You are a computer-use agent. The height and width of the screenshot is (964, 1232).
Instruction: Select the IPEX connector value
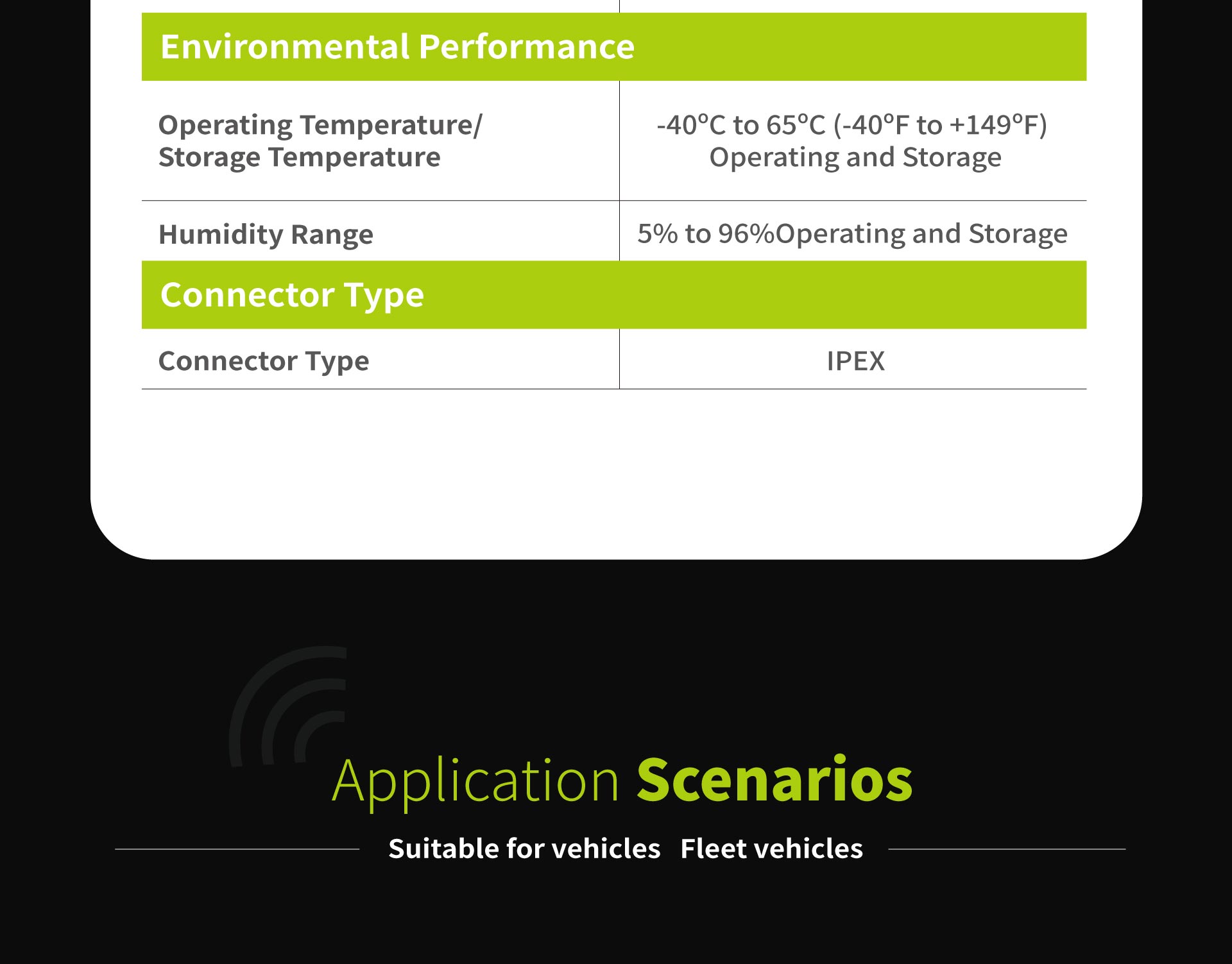855,361
